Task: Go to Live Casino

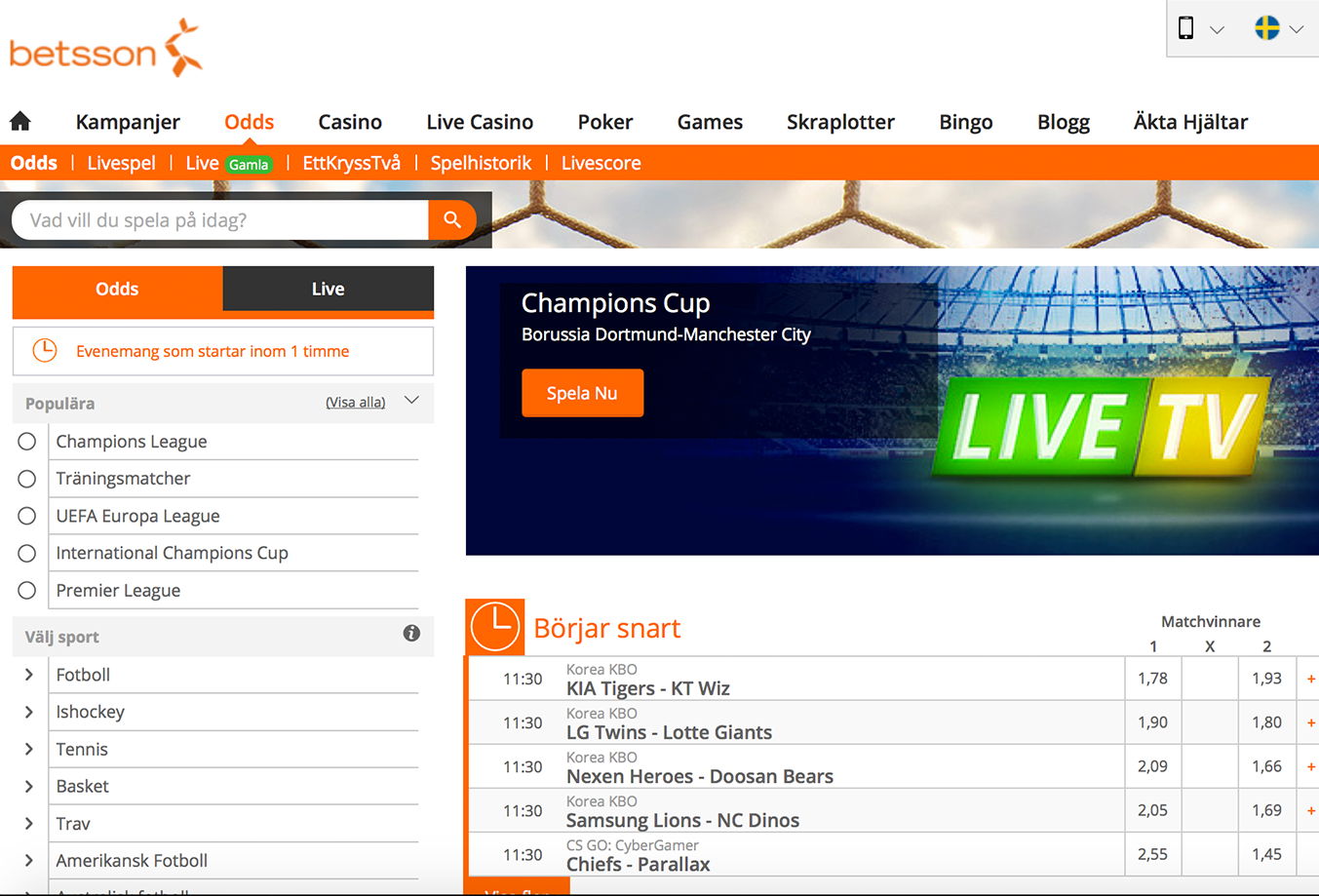Action: click(x=480, y=122)
